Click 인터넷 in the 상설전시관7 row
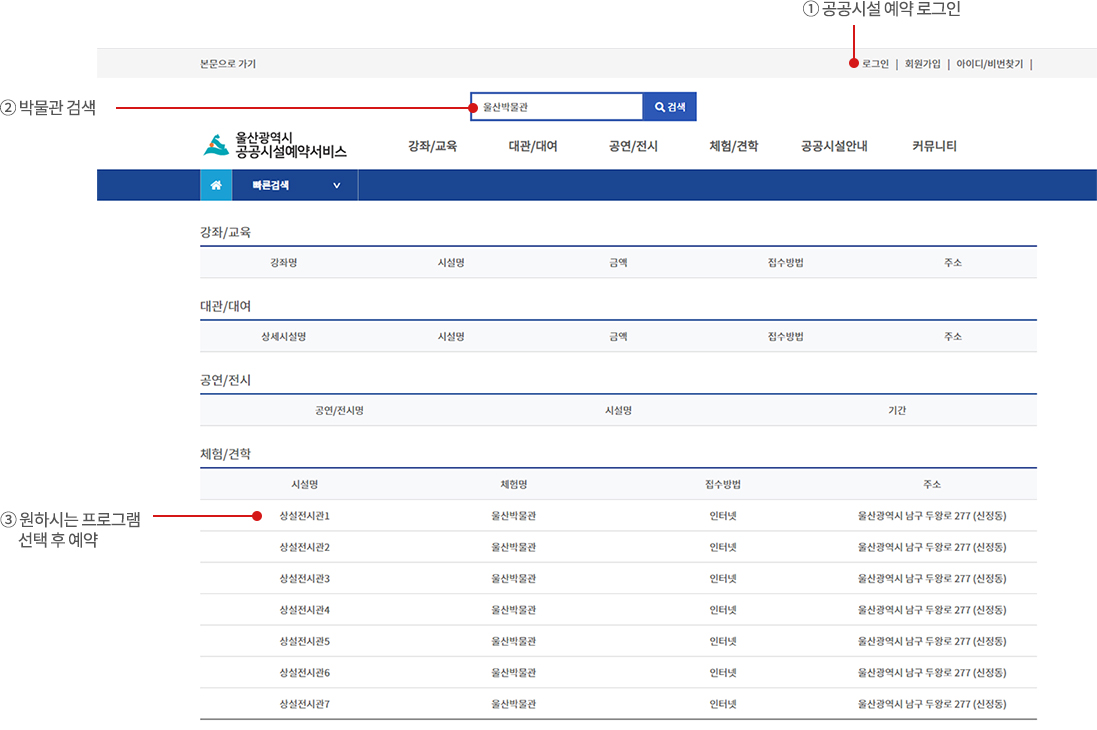Viewport: 1097px width, 730px height. 723,704
